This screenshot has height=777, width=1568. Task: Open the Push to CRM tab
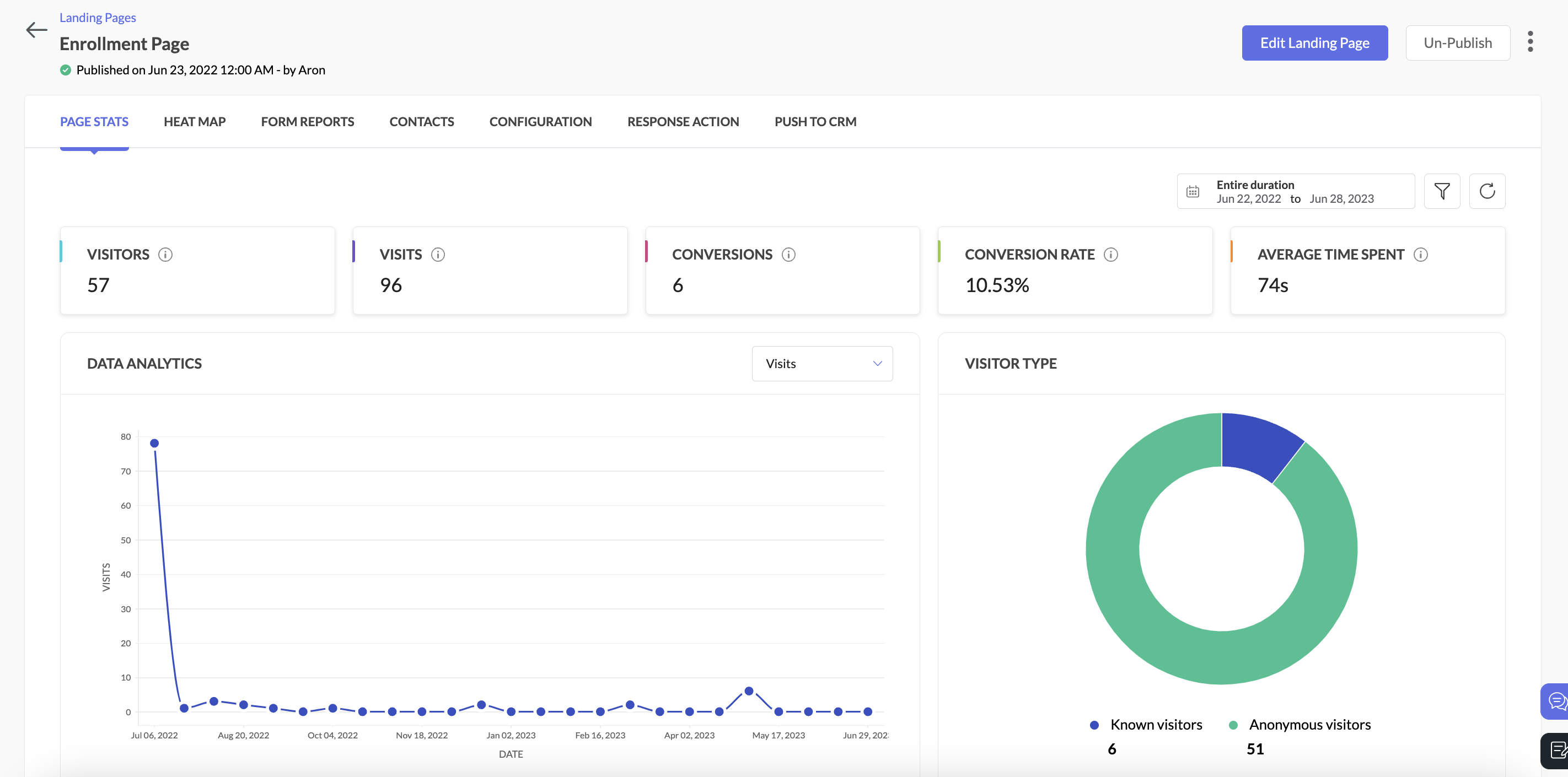pos(815,121)
